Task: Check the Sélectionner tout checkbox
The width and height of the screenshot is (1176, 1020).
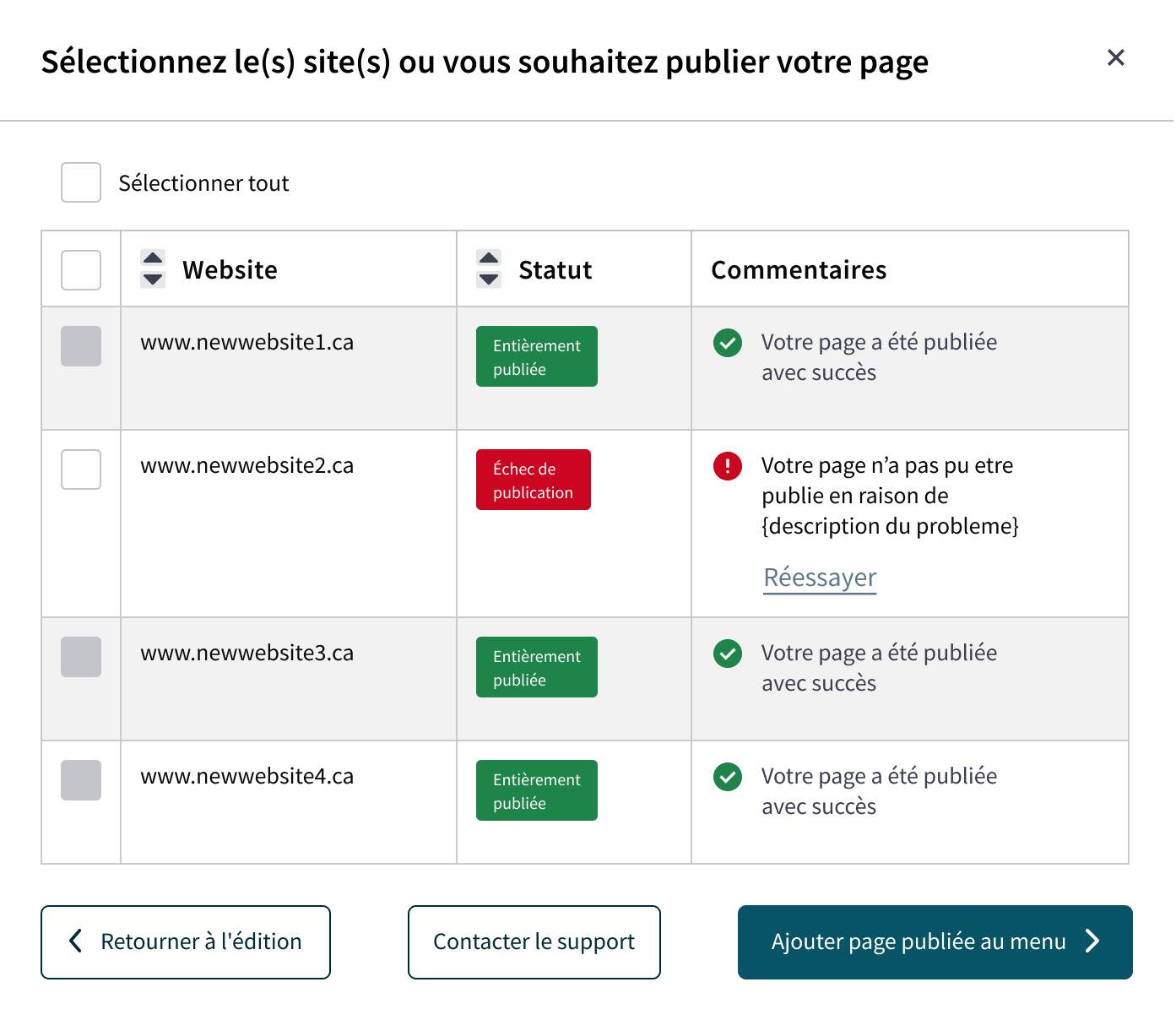Action: pyautogui.click(x=81, y=182)
